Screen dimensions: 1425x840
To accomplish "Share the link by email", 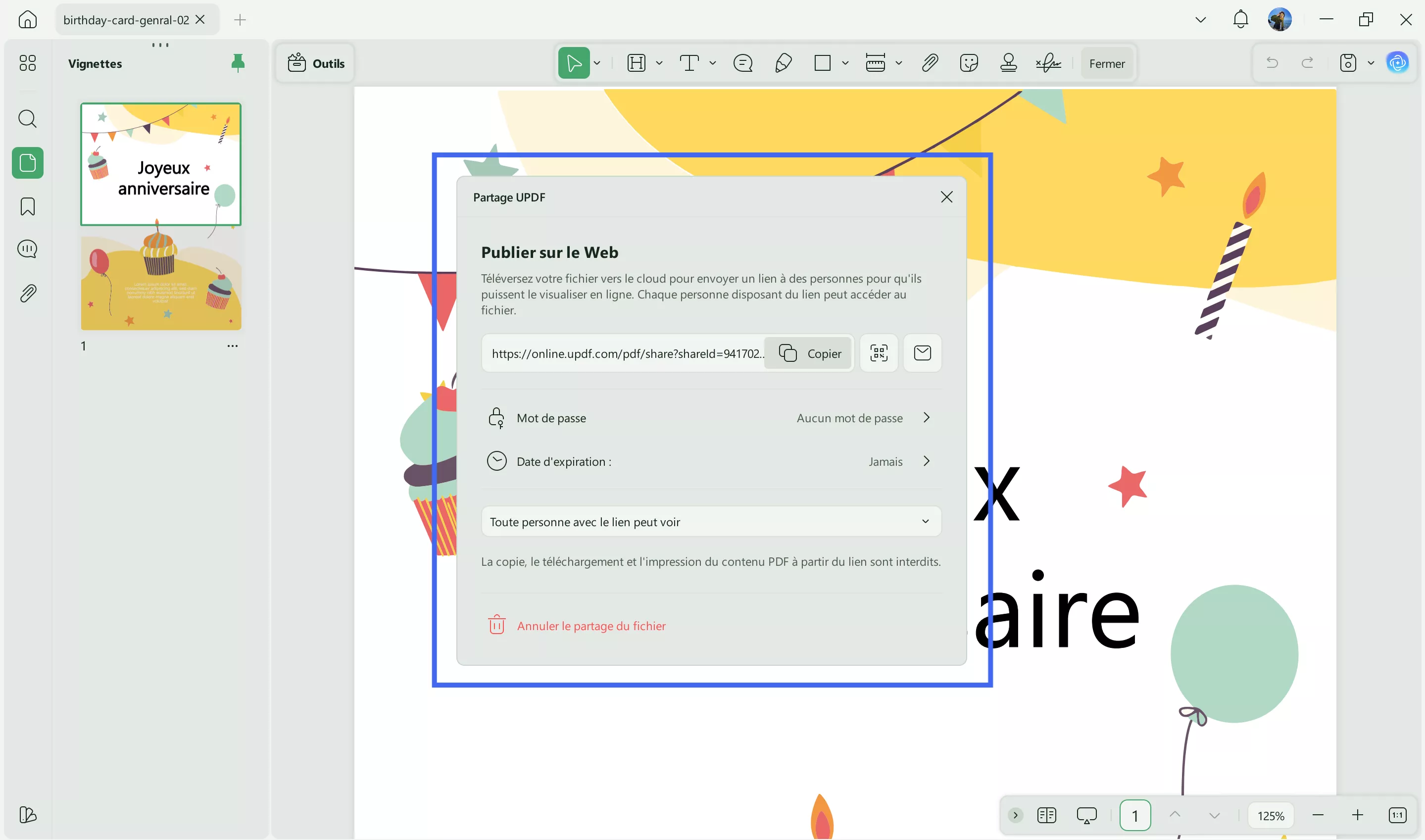I will [x=923, y=352].
